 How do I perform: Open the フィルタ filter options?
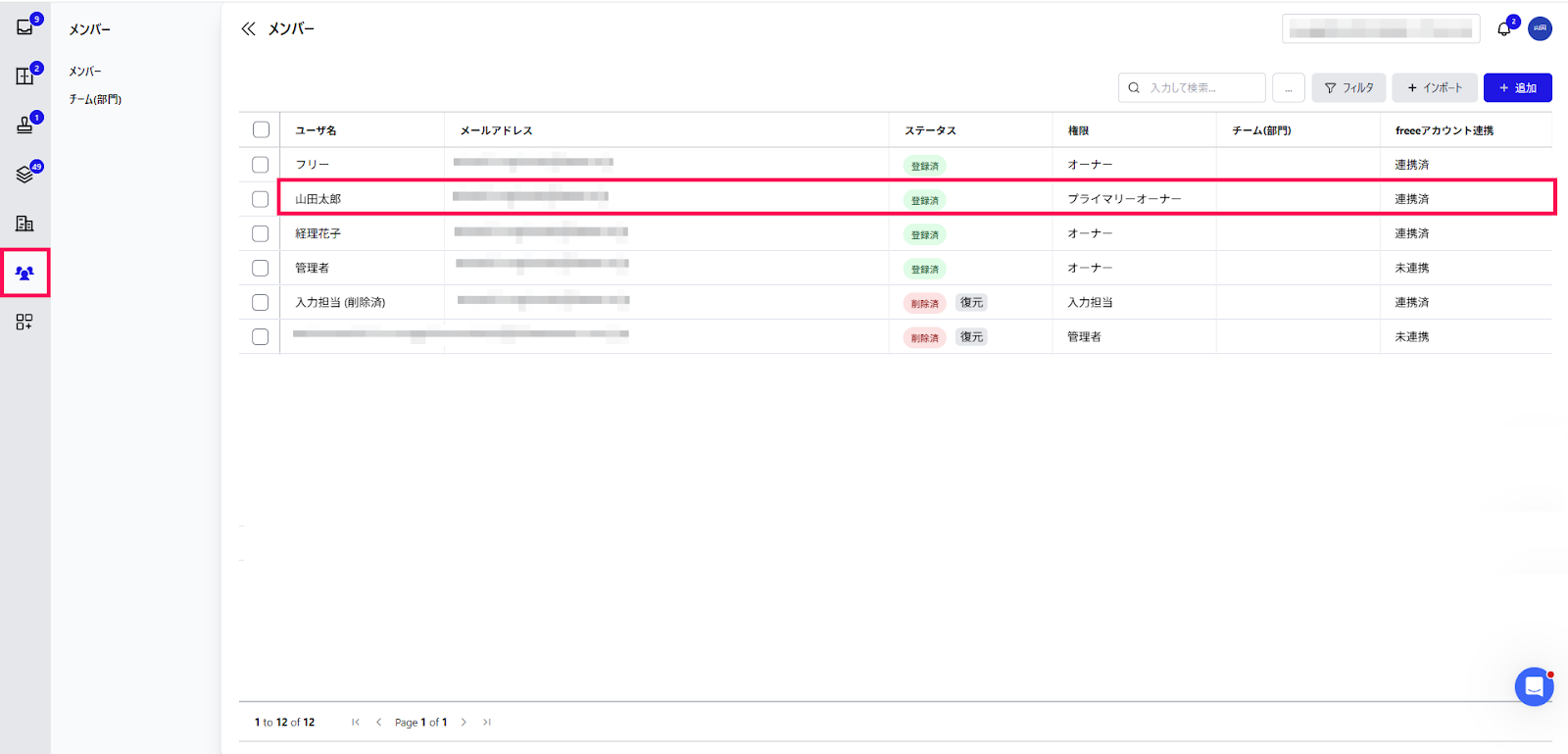pyautogui.click(x=1348, y=87)
